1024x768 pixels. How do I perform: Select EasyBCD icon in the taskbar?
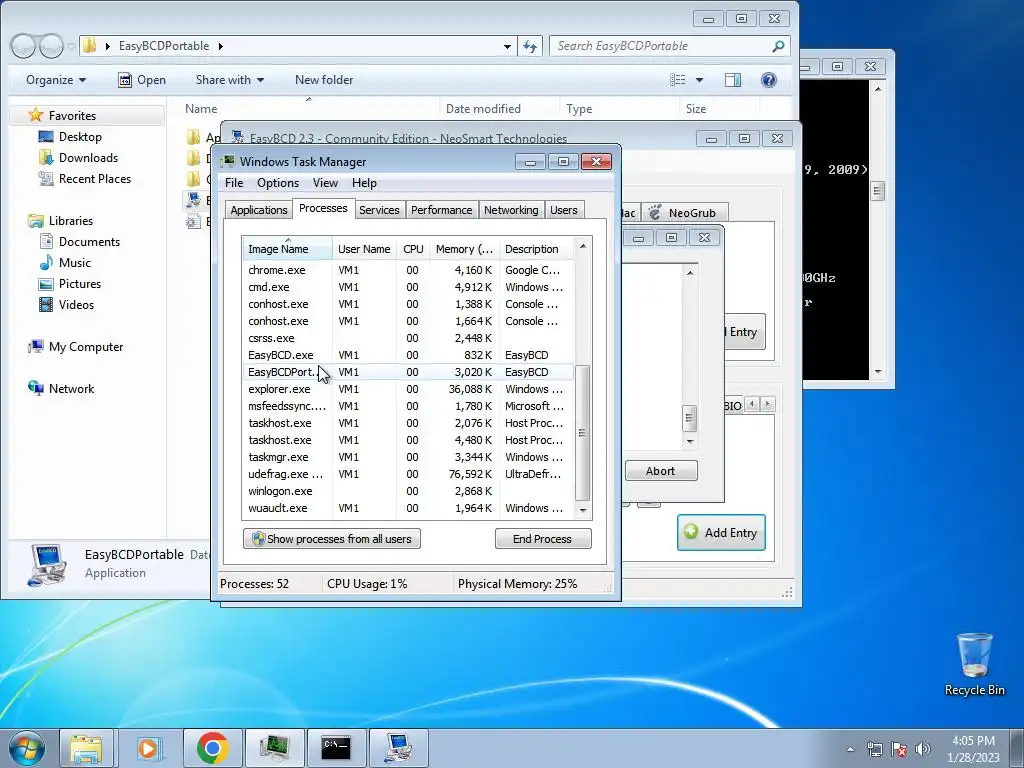click(399, 748)
